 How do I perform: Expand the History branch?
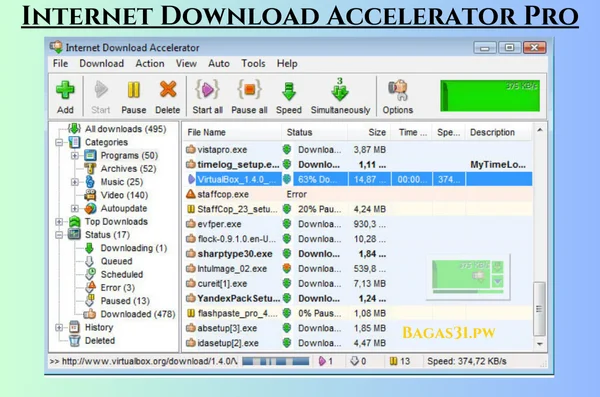[59, 328]
